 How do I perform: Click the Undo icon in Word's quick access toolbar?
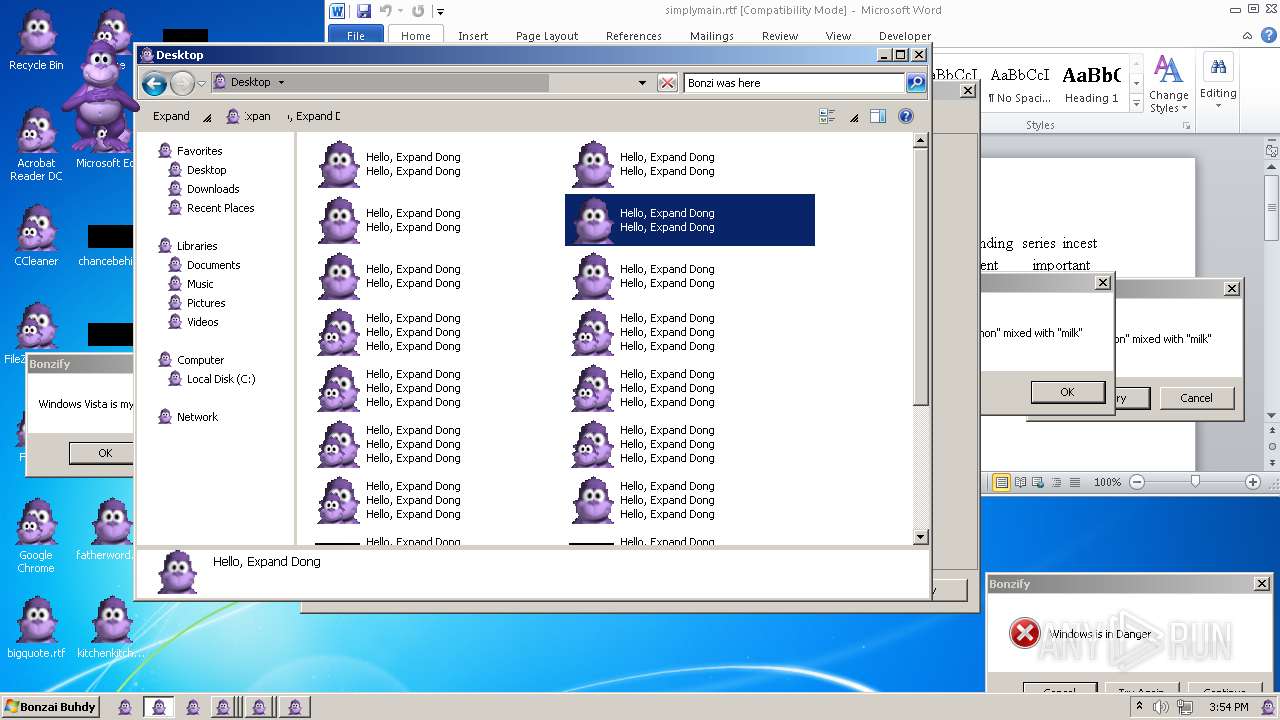pyautogui.click(x=386, y=11)
